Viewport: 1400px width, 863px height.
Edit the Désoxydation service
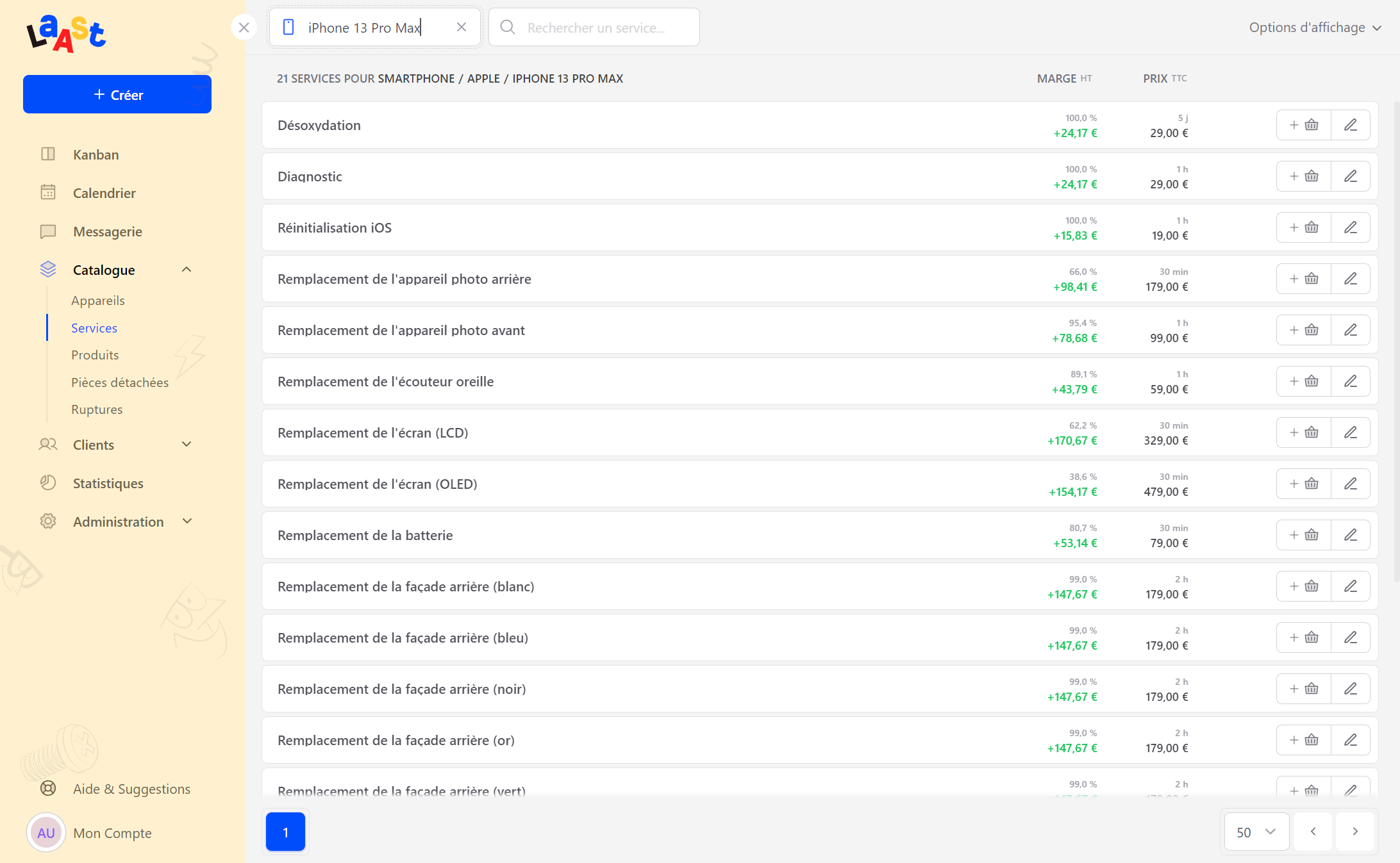pyautogui.click(x=1351, y=125)
